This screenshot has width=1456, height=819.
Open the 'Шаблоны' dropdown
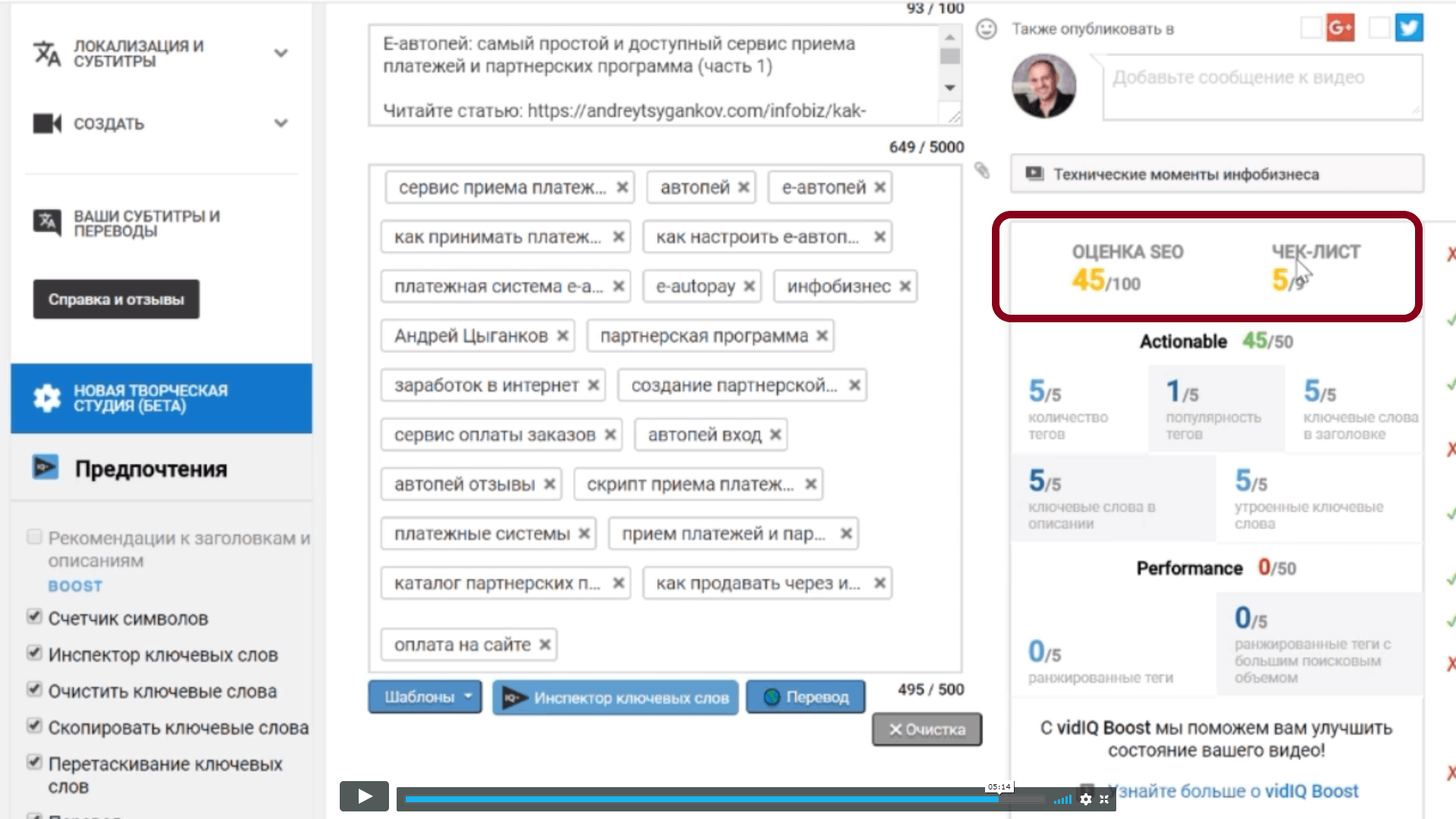point(425,697)
